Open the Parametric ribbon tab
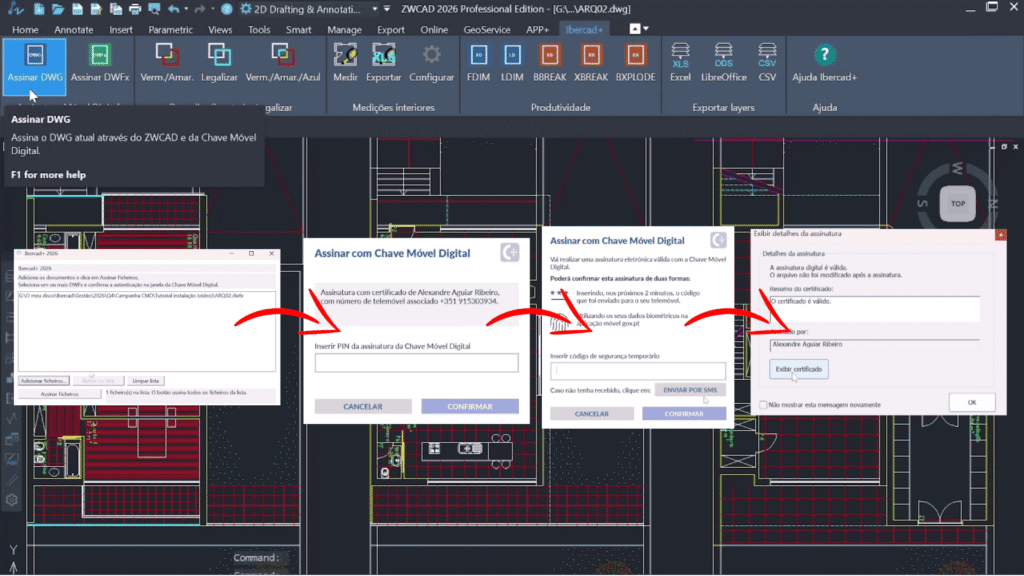The image size is (1024, 576). click(x=170, y=29)
